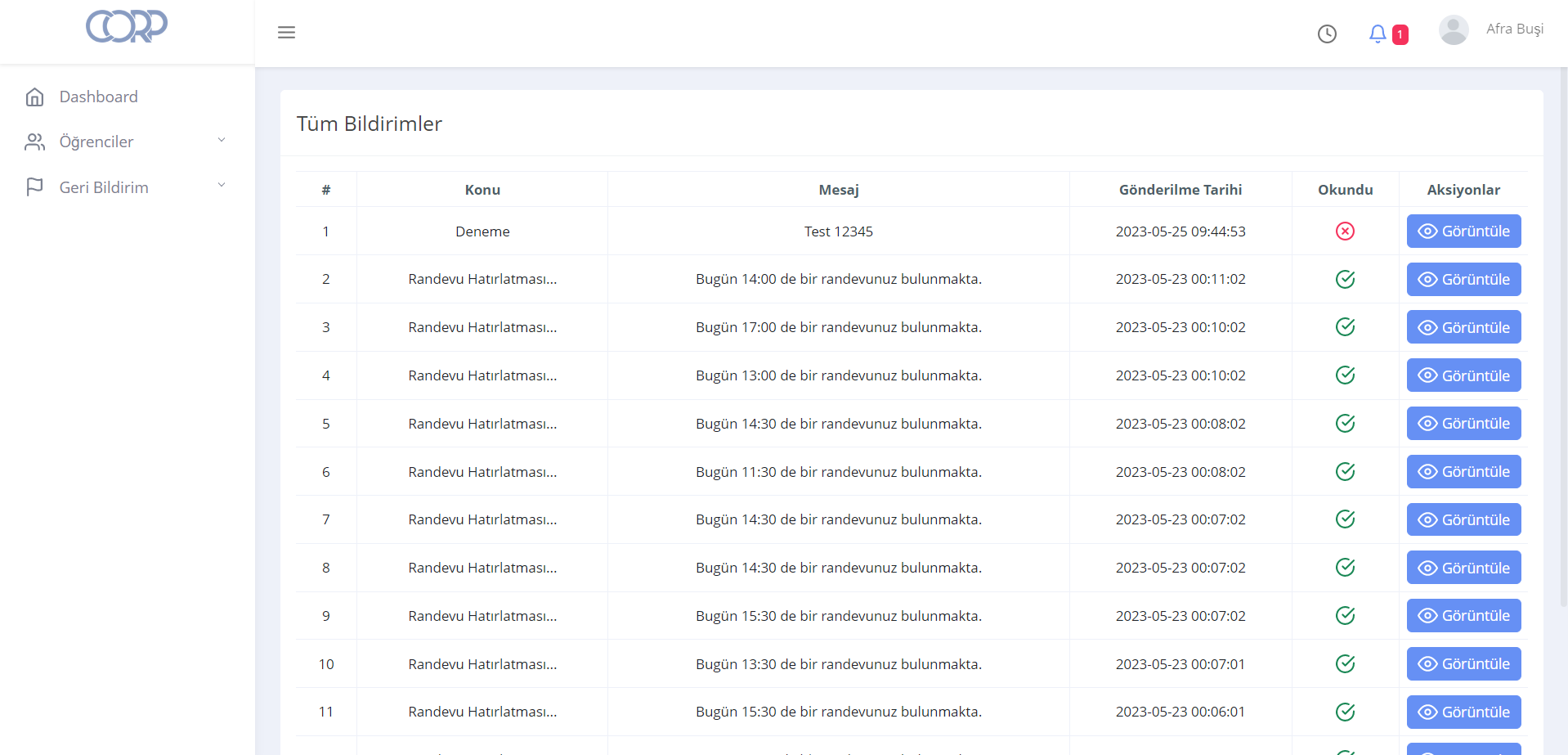Open the Afra Buşi profile dropdown

tap(1514, 29)
